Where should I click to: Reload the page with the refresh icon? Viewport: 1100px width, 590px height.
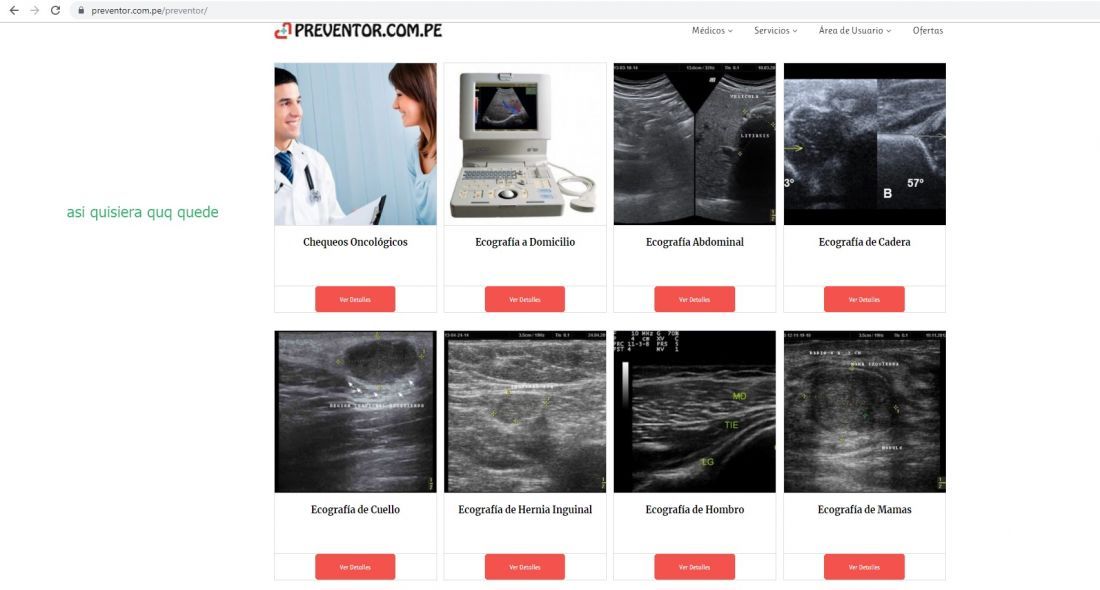click(55, 11)
